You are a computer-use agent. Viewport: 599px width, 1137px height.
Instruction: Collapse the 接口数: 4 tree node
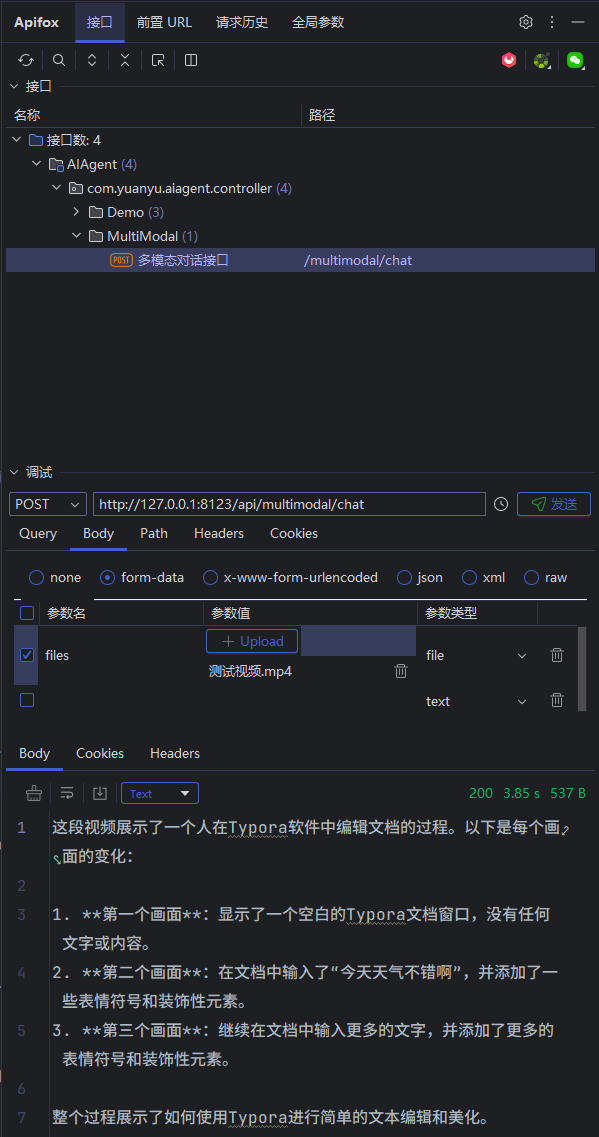pos(17,140)
